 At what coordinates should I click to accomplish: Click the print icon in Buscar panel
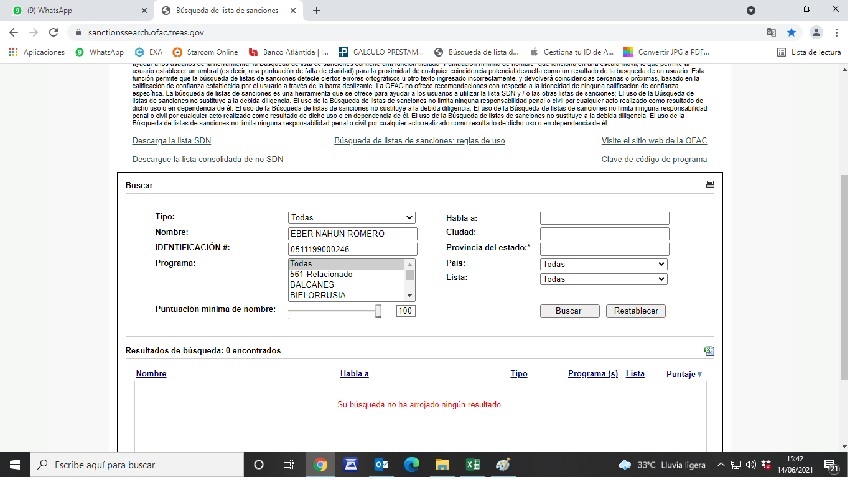pyautogui.click(x=709, y=185)
